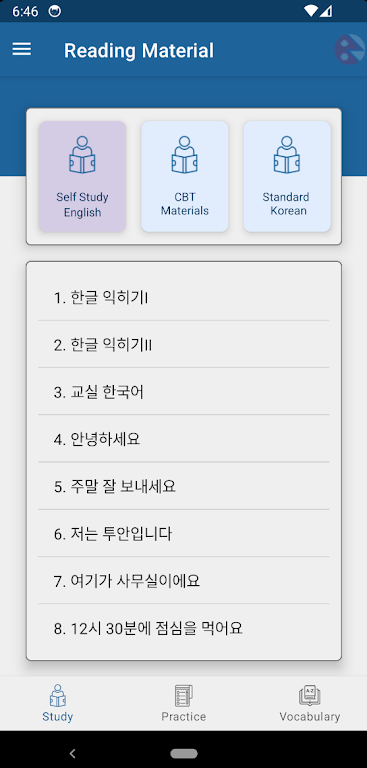Open lesson 6. 저는 투안입니다

click(x=184, y=533)
